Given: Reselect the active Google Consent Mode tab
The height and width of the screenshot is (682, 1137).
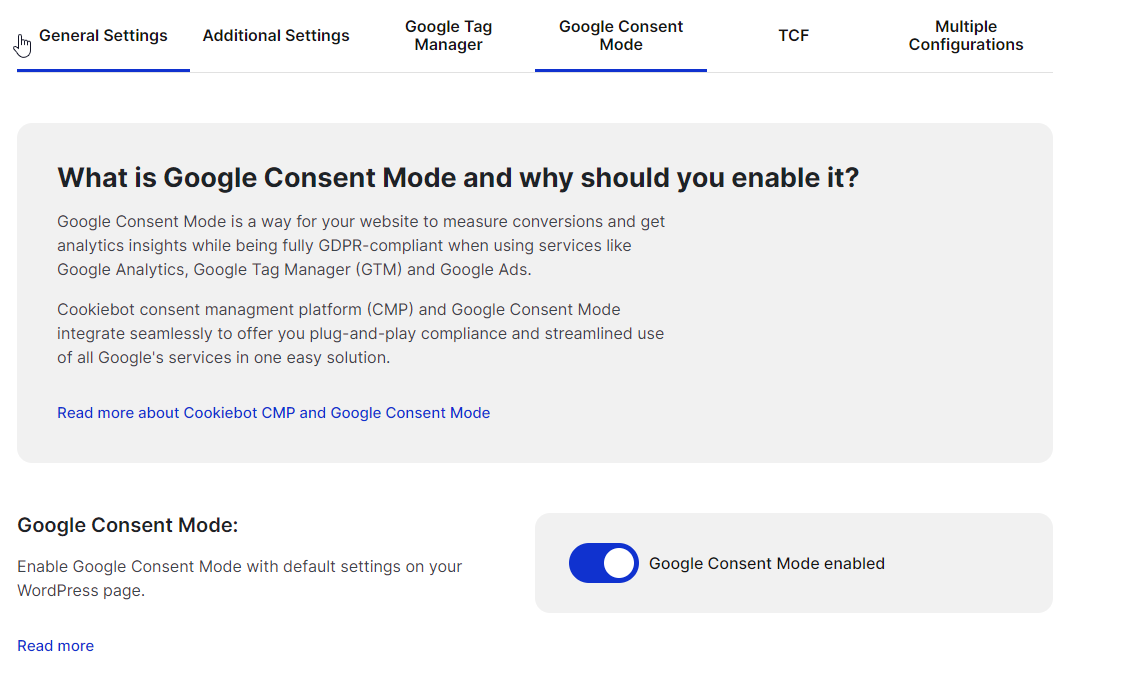Looking at the screenshot, I should point(620,35).
